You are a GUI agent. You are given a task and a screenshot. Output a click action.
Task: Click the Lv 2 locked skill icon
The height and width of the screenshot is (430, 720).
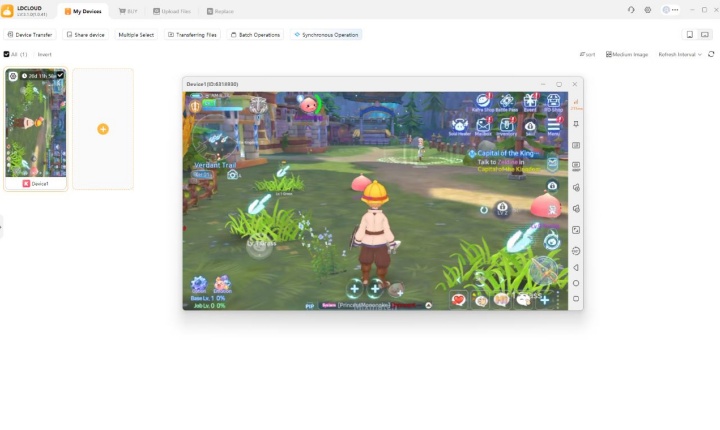coord(502,209)
